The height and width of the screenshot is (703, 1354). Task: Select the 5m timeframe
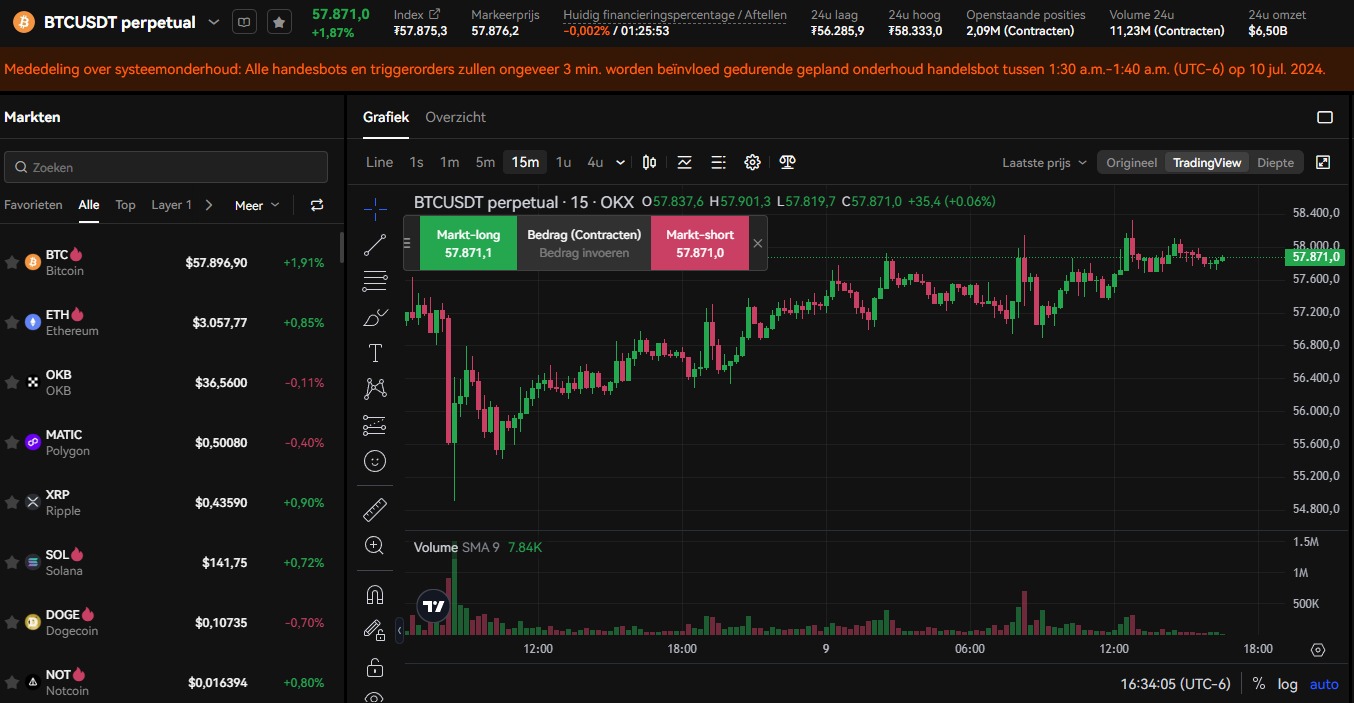coord(485,162)
